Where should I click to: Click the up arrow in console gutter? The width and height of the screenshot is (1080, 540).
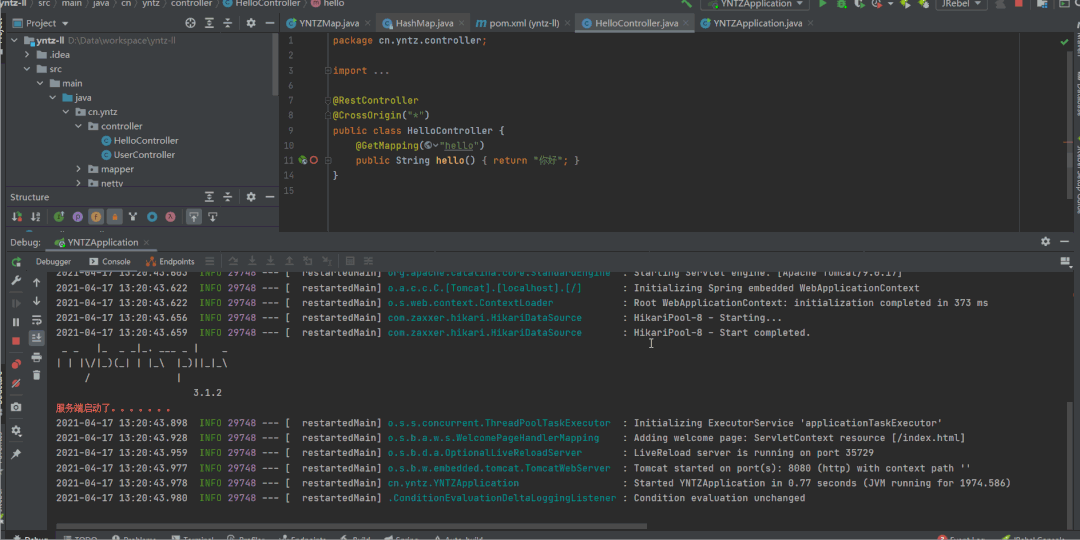pos(37,282)
